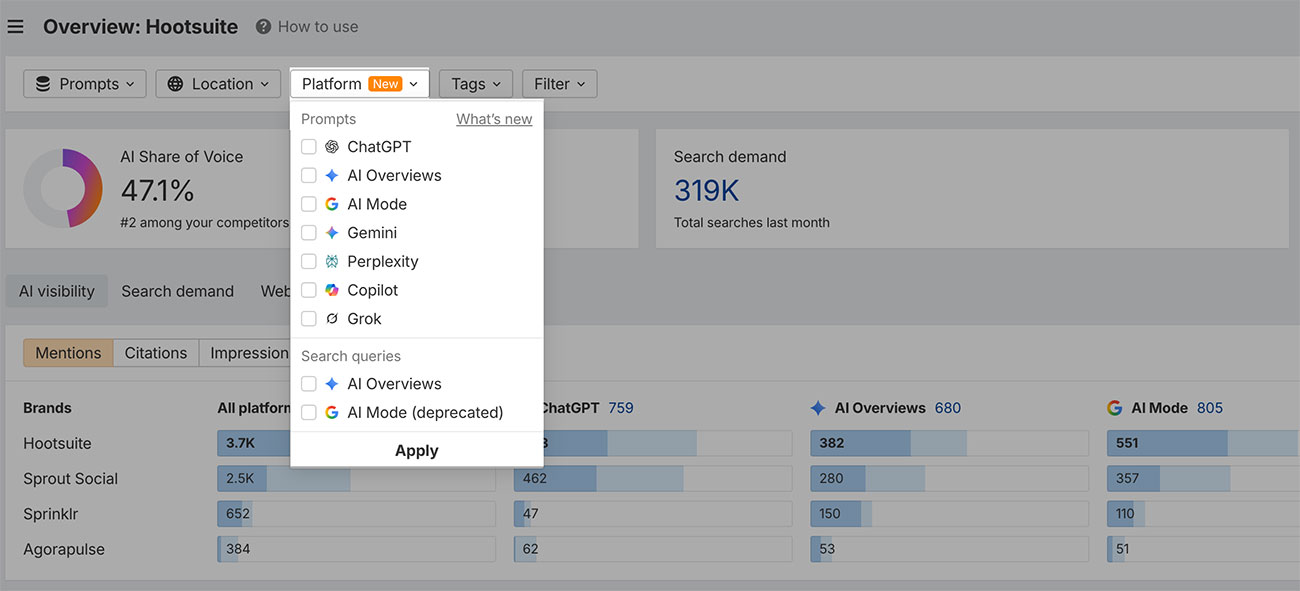The image size is (1300, 591).
Task: Check the ChatGPT checkbox
Action: pyautogui.click(x=309, y=147)
